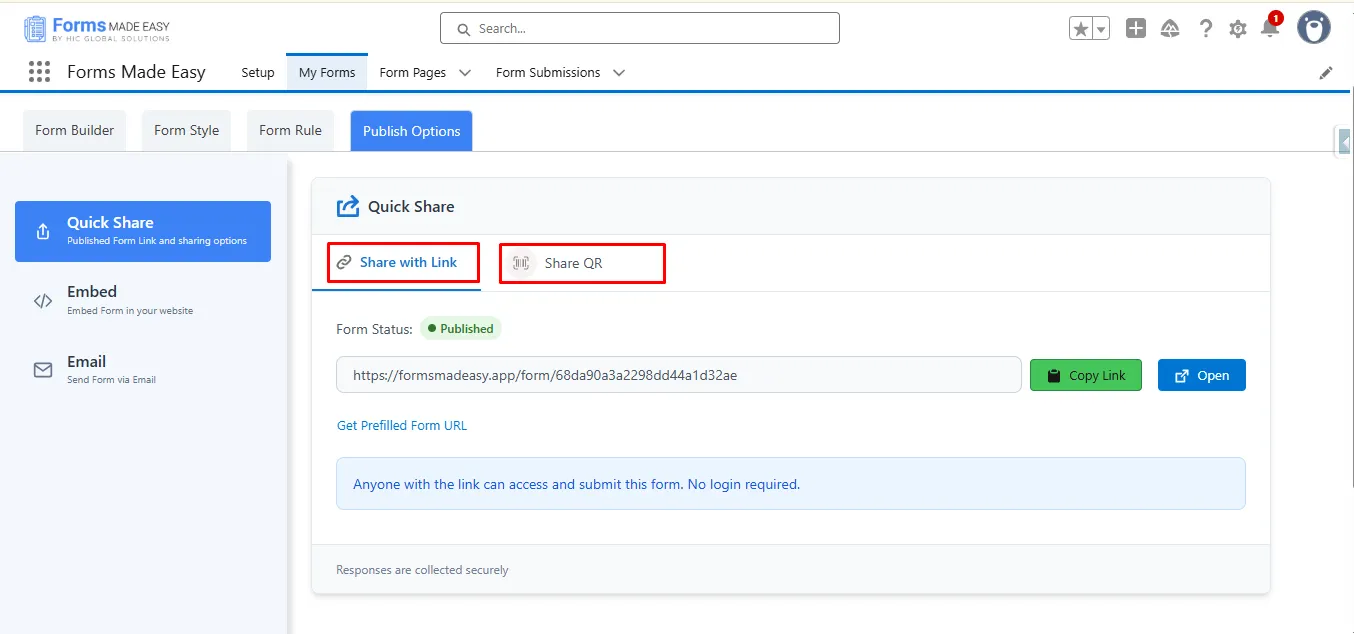Select the Embed option in sidebar
This screenshot has width=1354, height=634.
pyautogui.click(x=92, y=300)
